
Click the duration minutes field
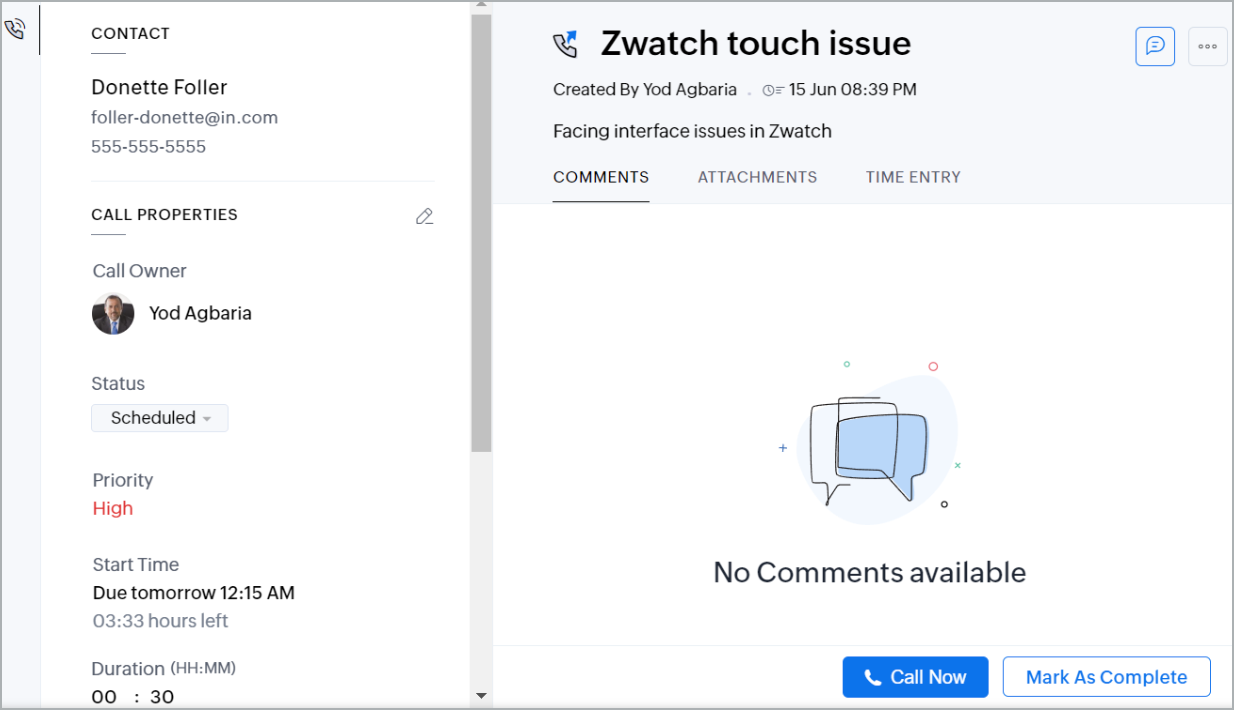pos(161,697)
